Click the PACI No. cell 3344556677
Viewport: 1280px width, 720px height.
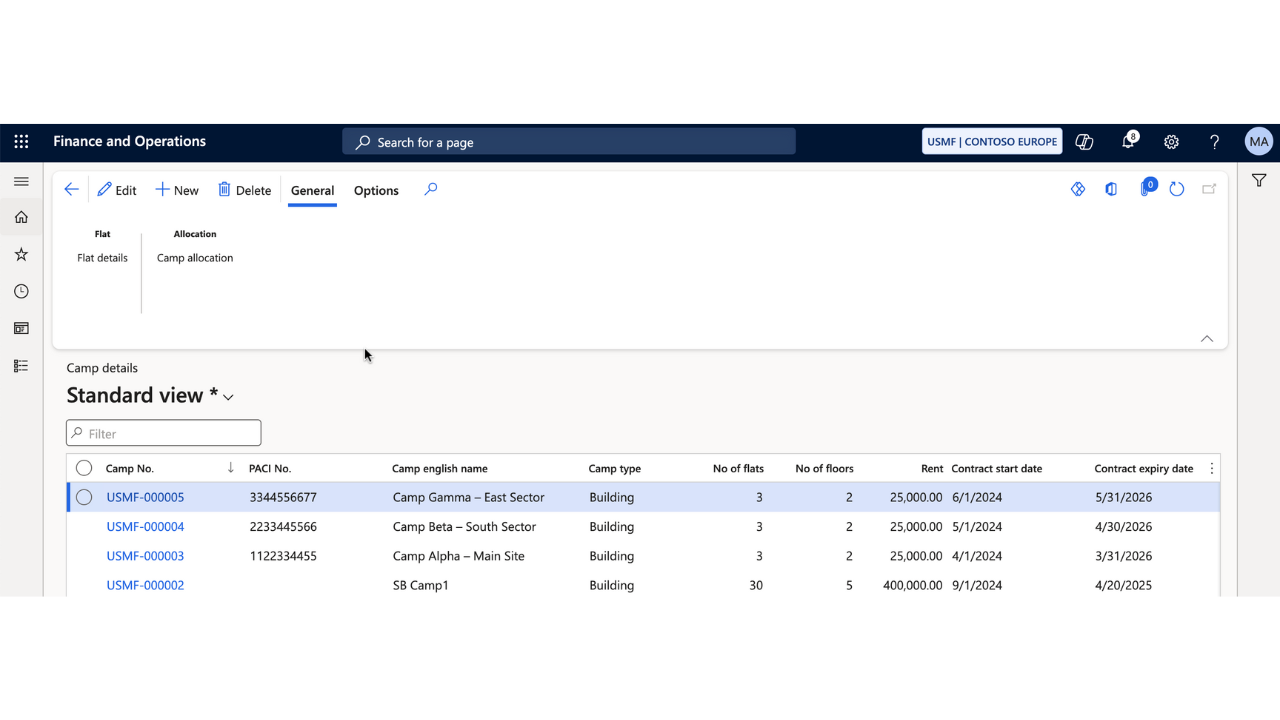[x=283, y=497]
